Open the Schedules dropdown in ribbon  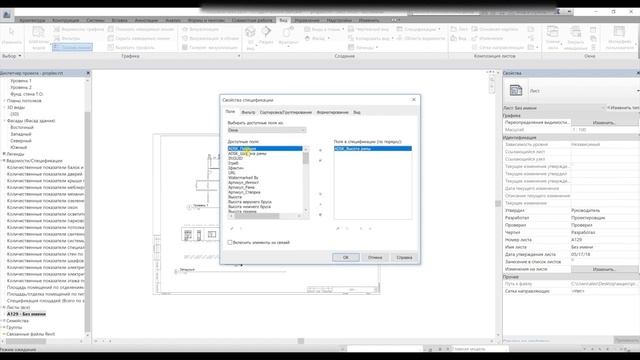pyautogui.click(x=439, y=29)
